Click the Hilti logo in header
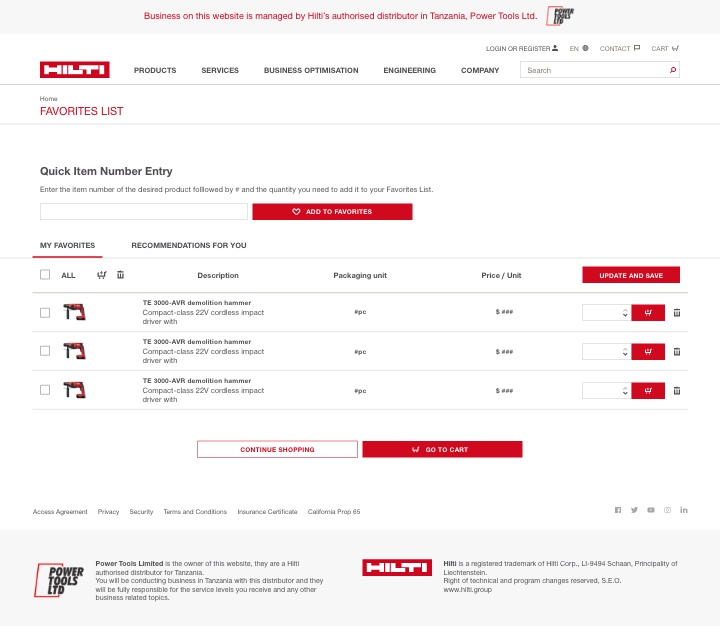The image size is (720, 626). (74, 70)
